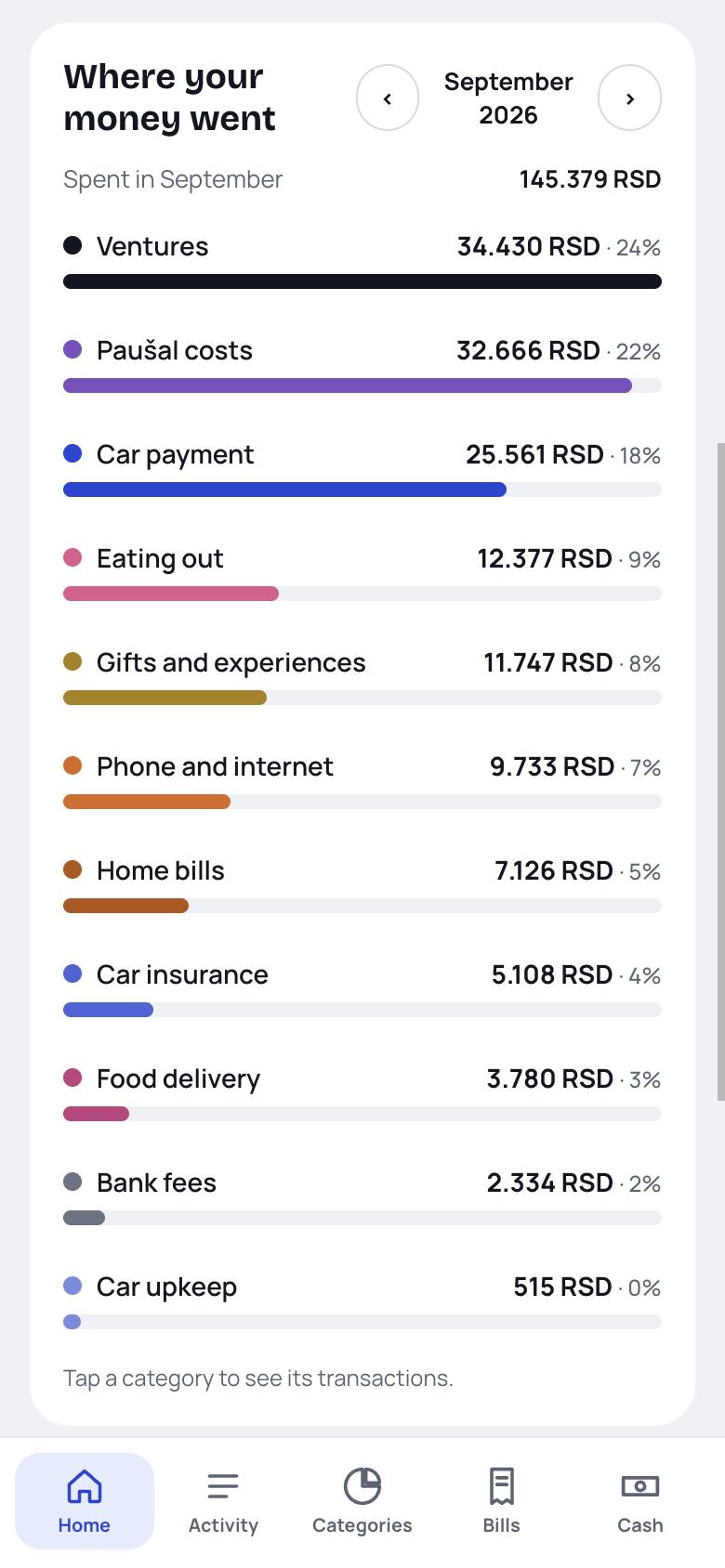Open Car insurance category

362,992
